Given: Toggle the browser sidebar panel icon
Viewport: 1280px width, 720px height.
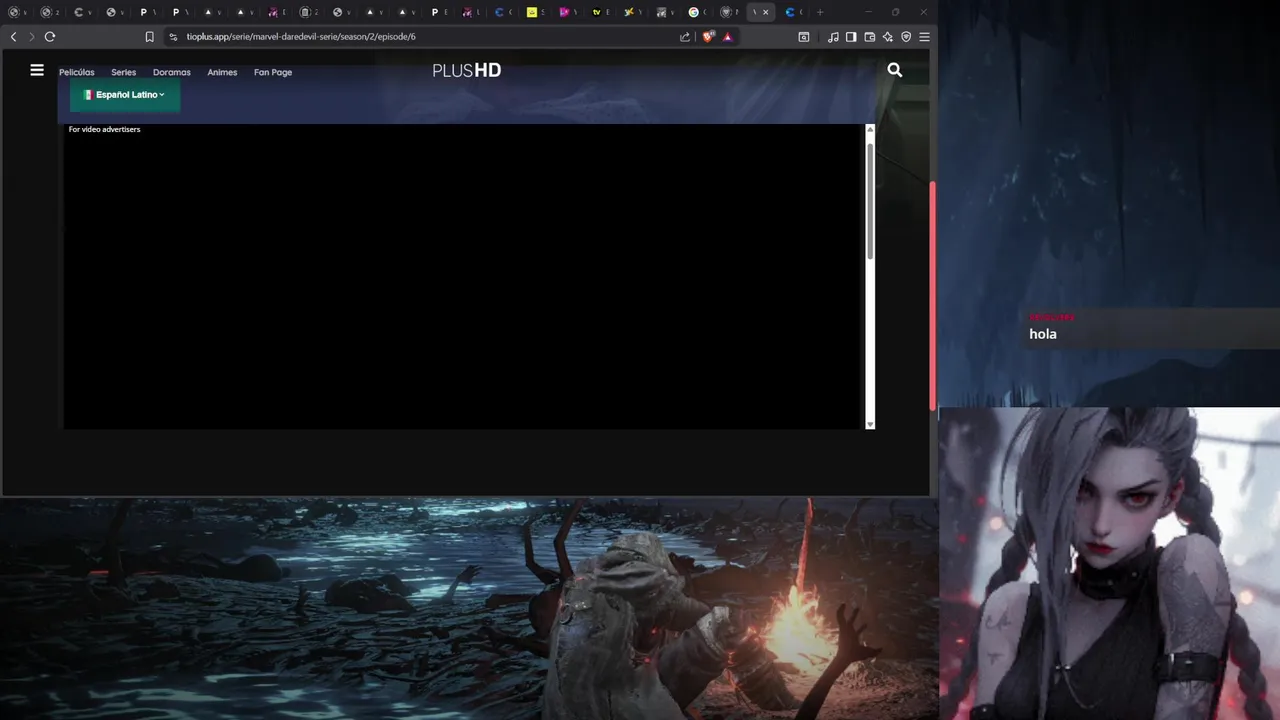Looking at the screenshot, I should click(x=851, y=37).
